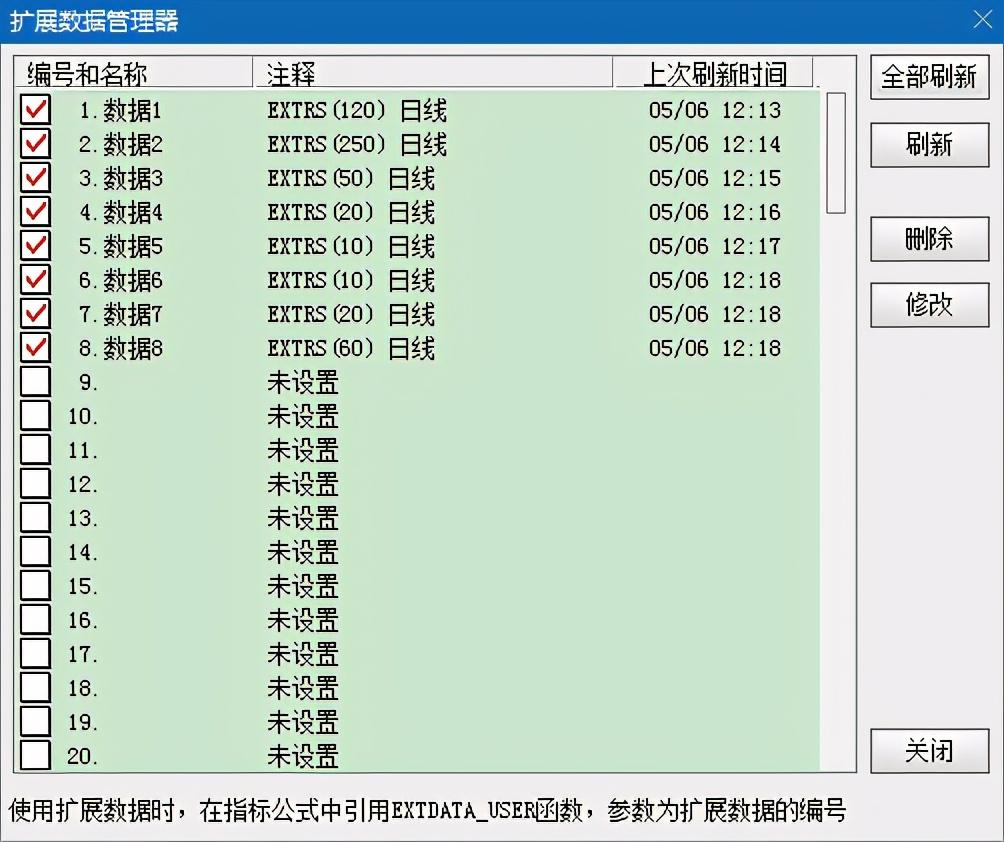Toggle the checkbox for 3.数据3
Screen dimensions: 1004x842
click(35, 177)
